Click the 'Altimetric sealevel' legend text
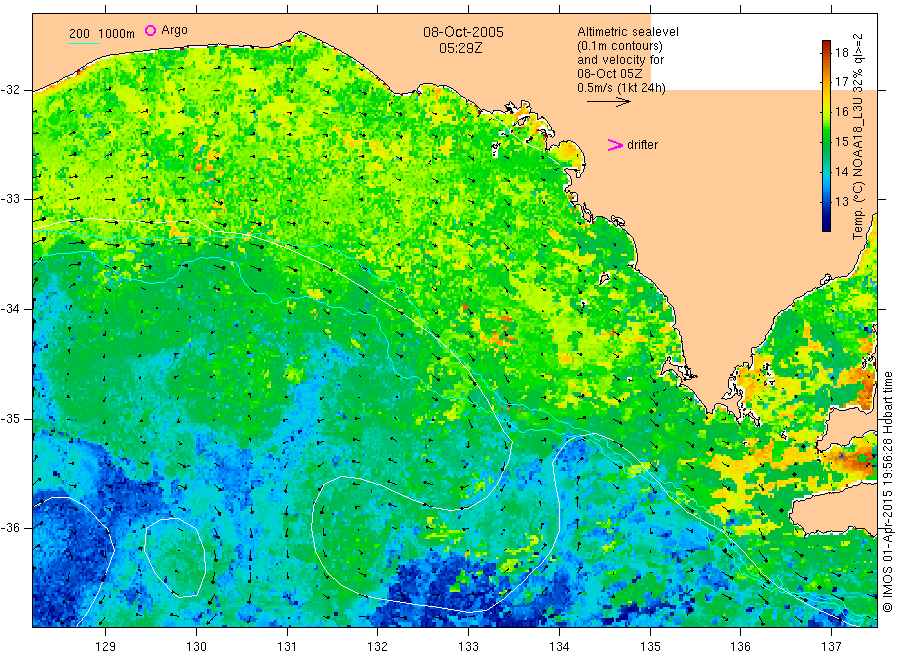The height and width of the screenshot is (660, 900). pos(627,32)
